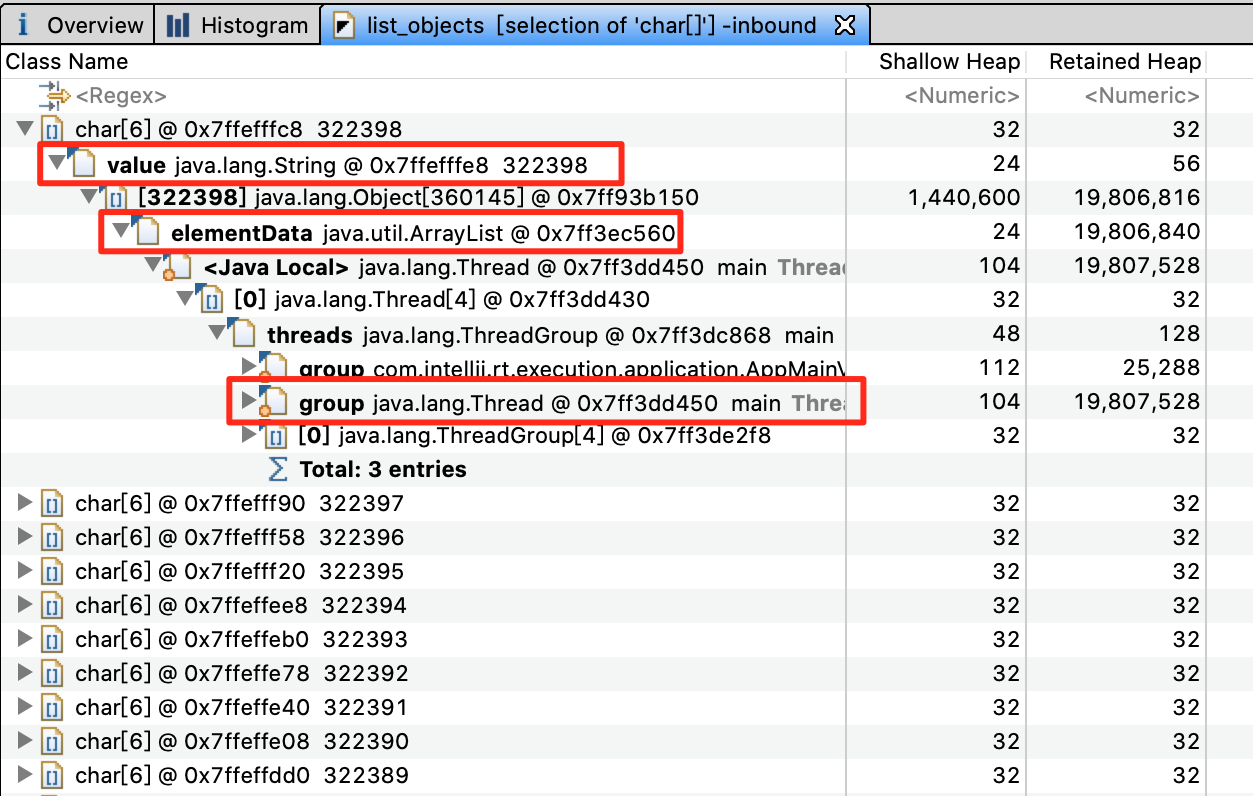Click icon of group java.lang.Thread main row
Viewport: 1253px width, 796px height.
[273, 401]
